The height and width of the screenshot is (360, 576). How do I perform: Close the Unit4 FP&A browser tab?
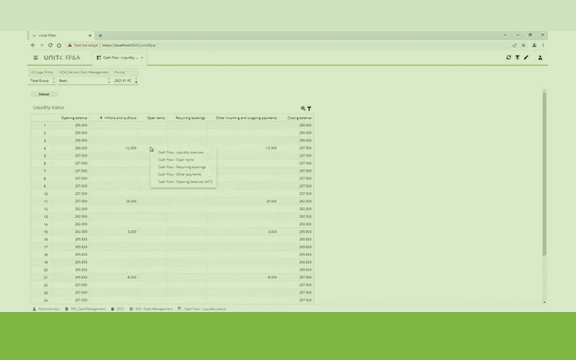tap(90, 36)
